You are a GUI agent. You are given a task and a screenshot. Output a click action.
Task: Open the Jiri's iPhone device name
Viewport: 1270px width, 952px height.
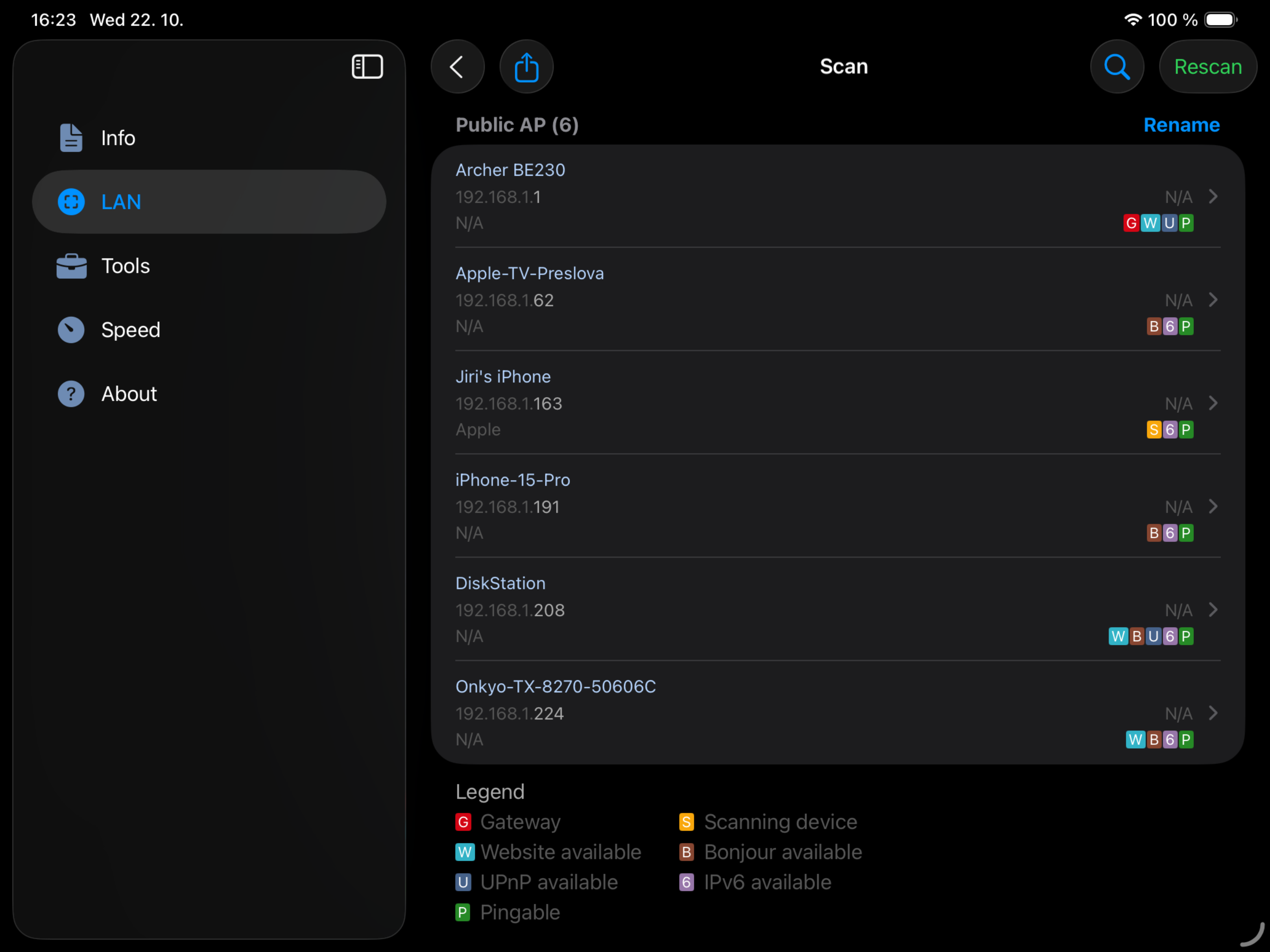tap(503, 376)
